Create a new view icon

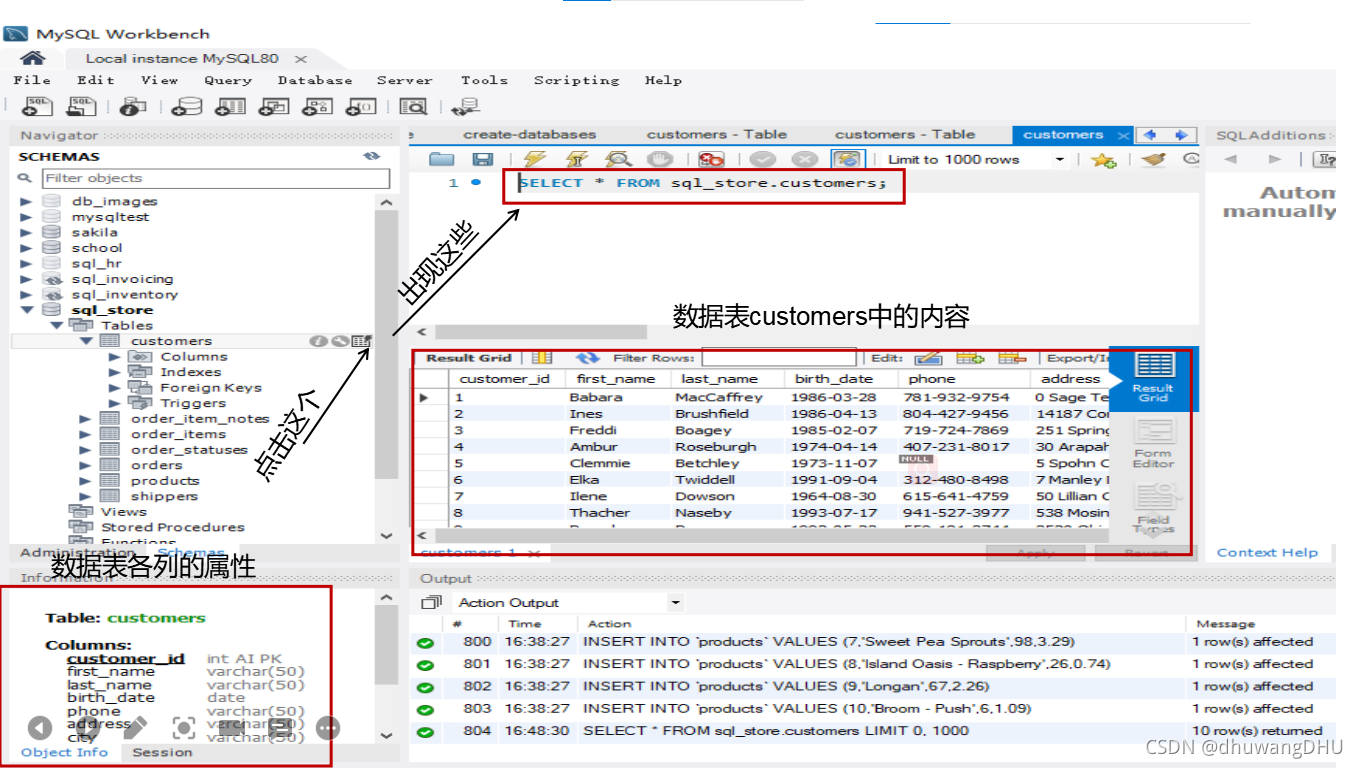(274, 106)
